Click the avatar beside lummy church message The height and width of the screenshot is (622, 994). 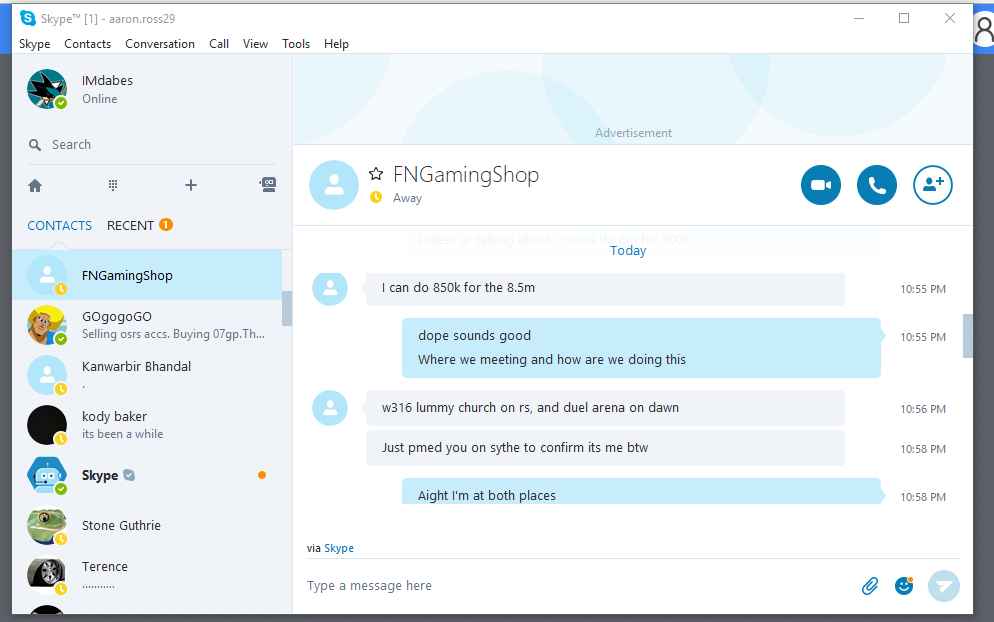click(330, 408)
